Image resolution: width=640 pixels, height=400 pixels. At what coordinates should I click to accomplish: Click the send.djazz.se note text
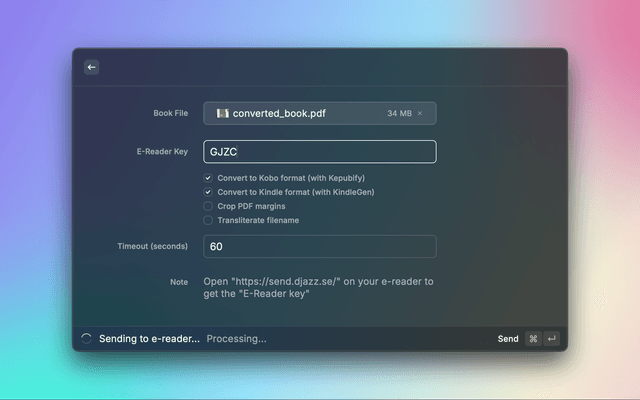[x=318, y=288]
